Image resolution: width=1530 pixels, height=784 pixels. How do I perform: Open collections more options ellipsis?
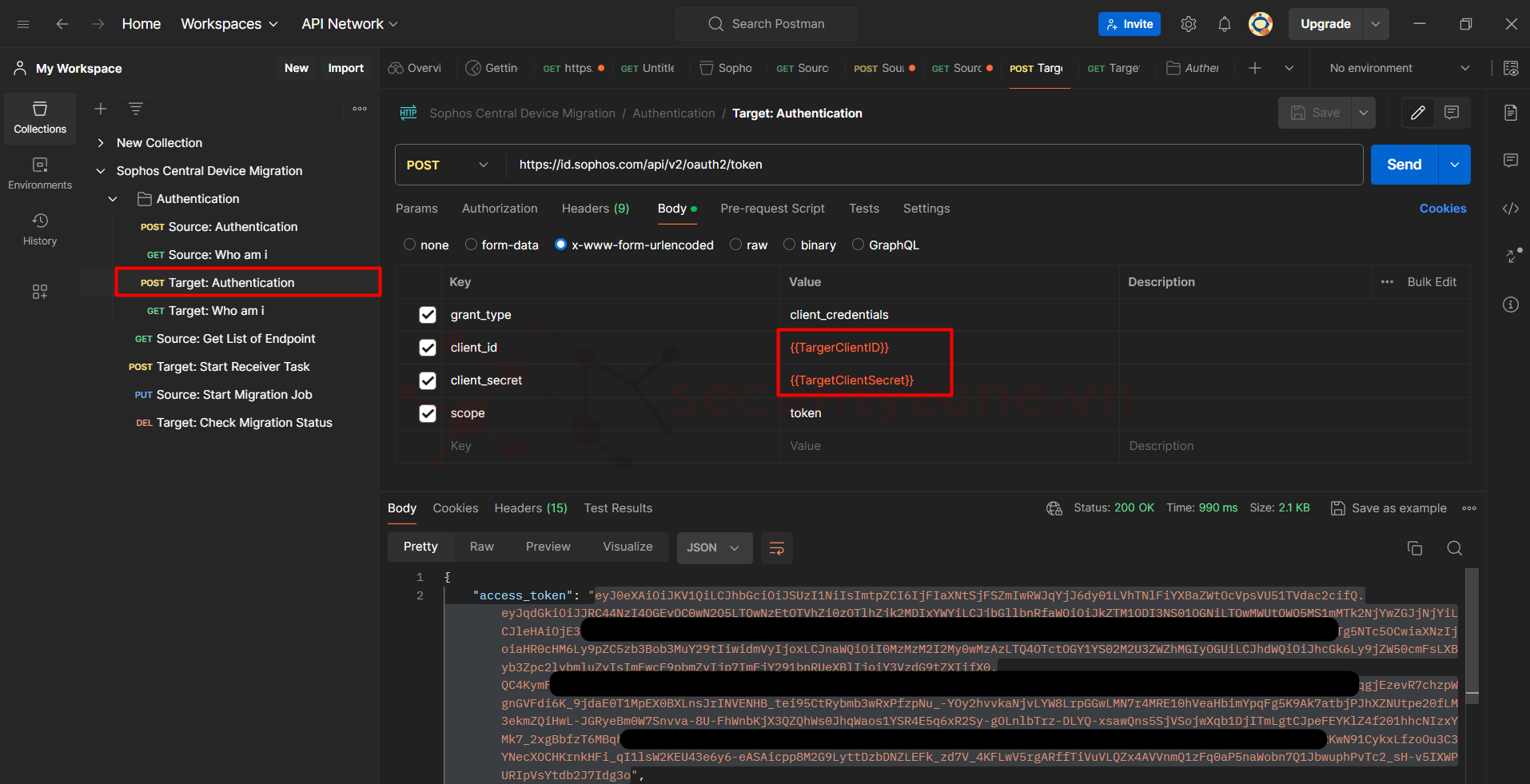click(360, 109)
